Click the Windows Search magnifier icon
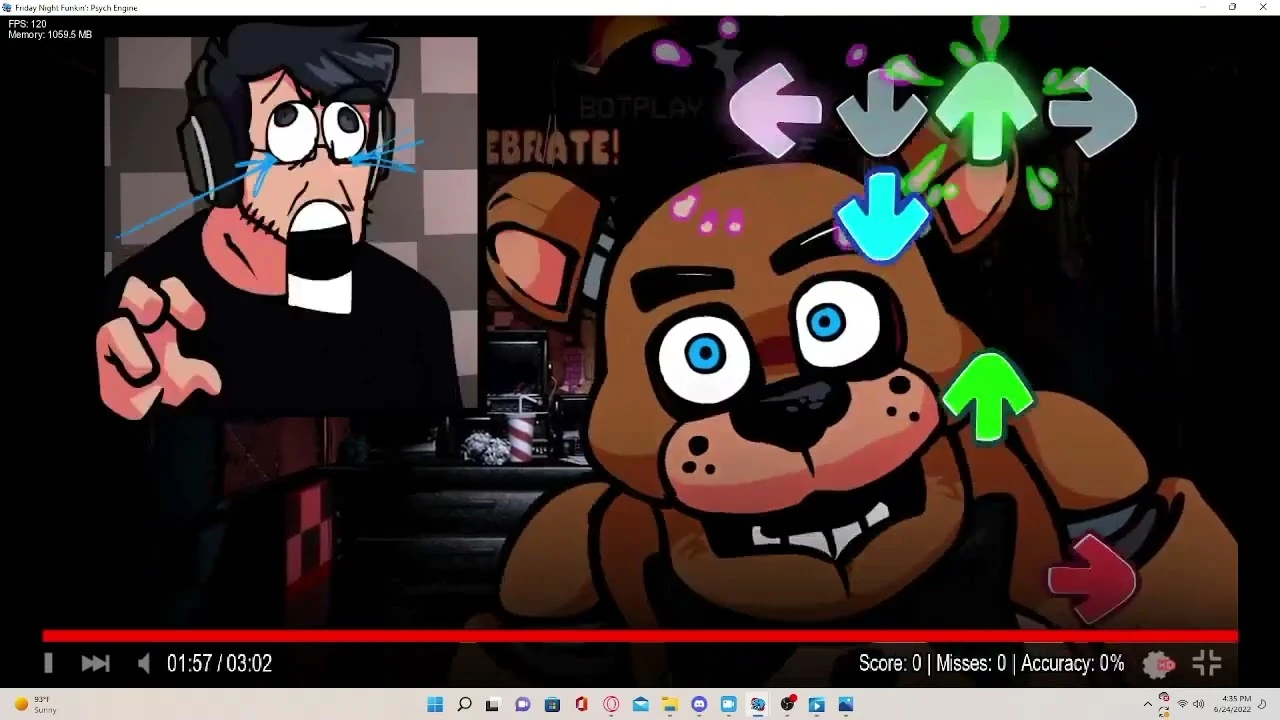 pos(464,705)
